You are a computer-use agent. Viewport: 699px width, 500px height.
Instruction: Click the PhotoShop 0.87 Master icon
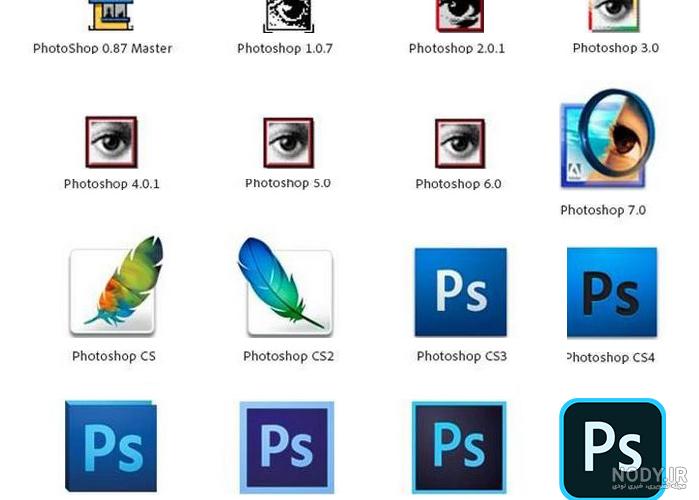tap(111, 15)
